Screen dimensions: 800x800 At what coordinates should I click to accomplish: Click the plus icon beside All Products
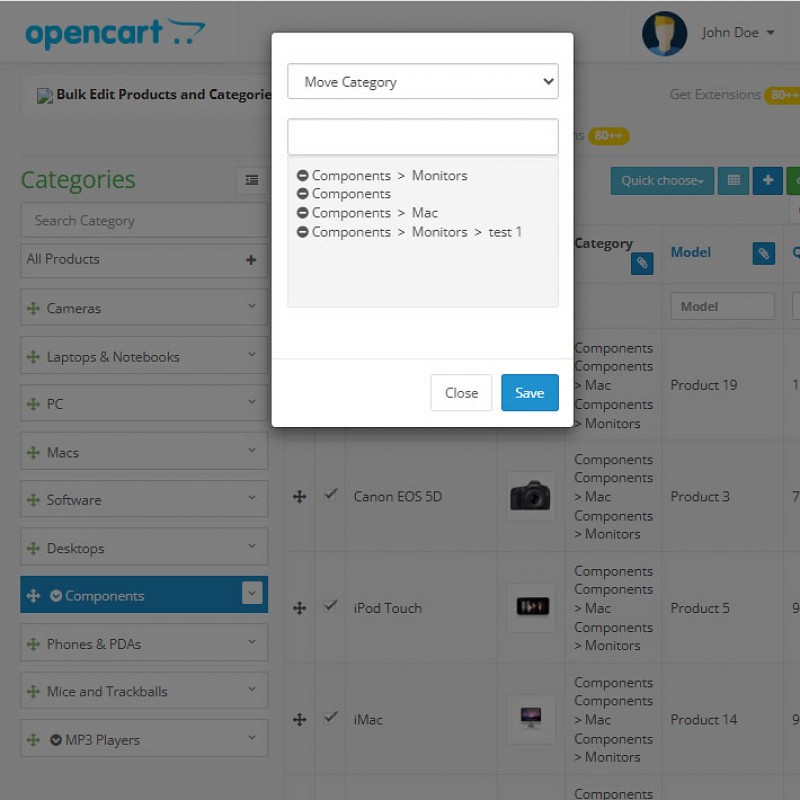[x=251, y=260]
